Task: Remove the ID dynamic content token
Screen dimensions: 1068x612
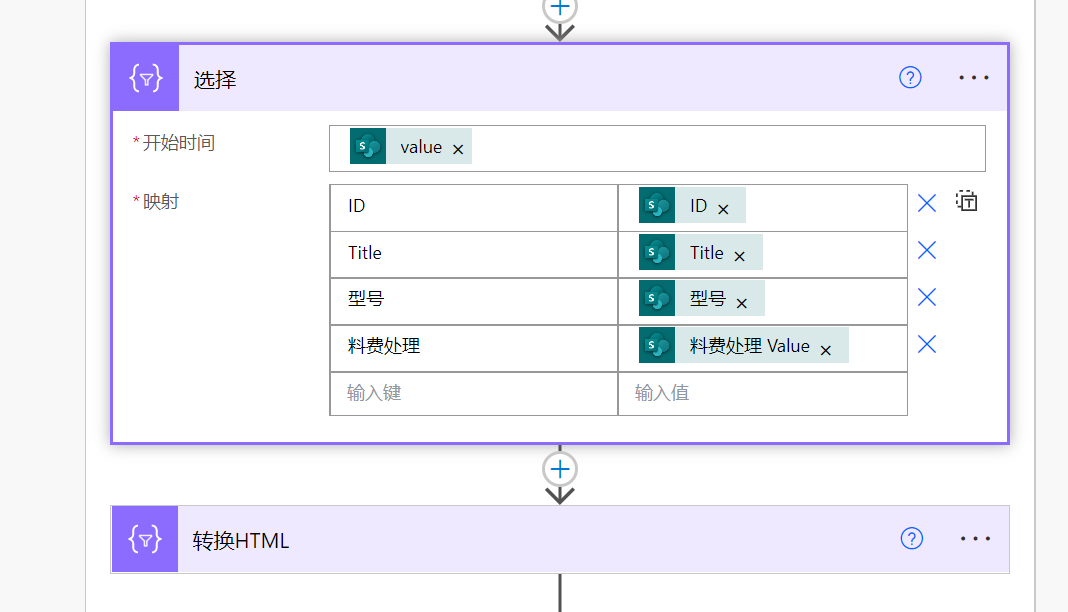Action: [723, 209]
